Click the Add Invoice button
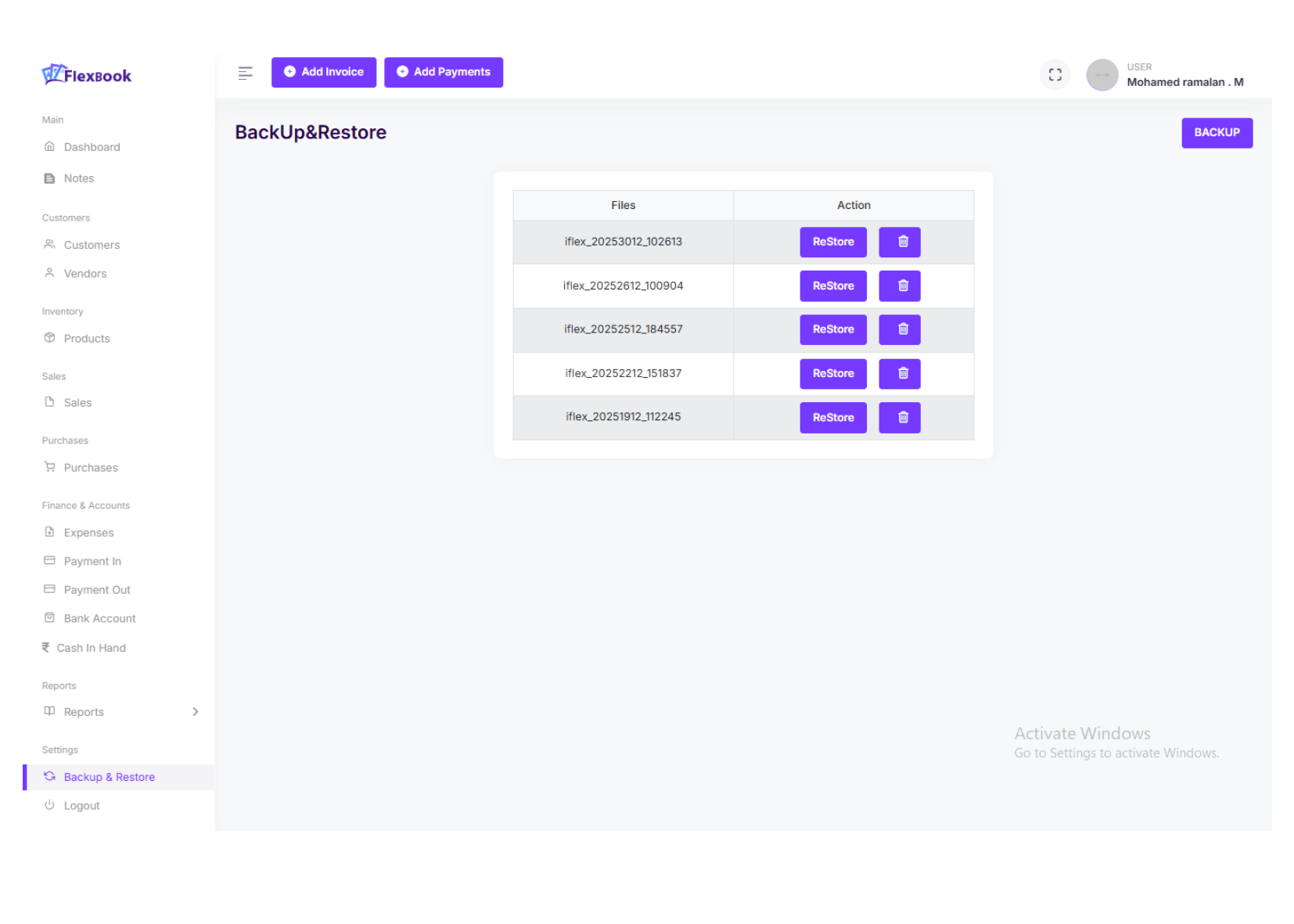This screenshot has width=1294, height=924. 323,72
